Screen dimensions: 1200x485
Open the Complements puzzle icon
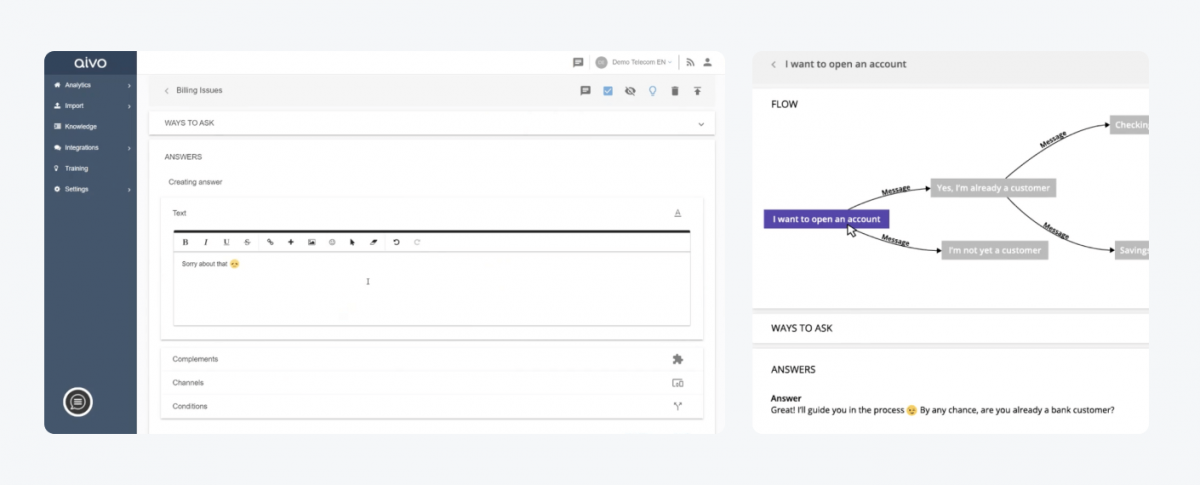coord(677,359)
